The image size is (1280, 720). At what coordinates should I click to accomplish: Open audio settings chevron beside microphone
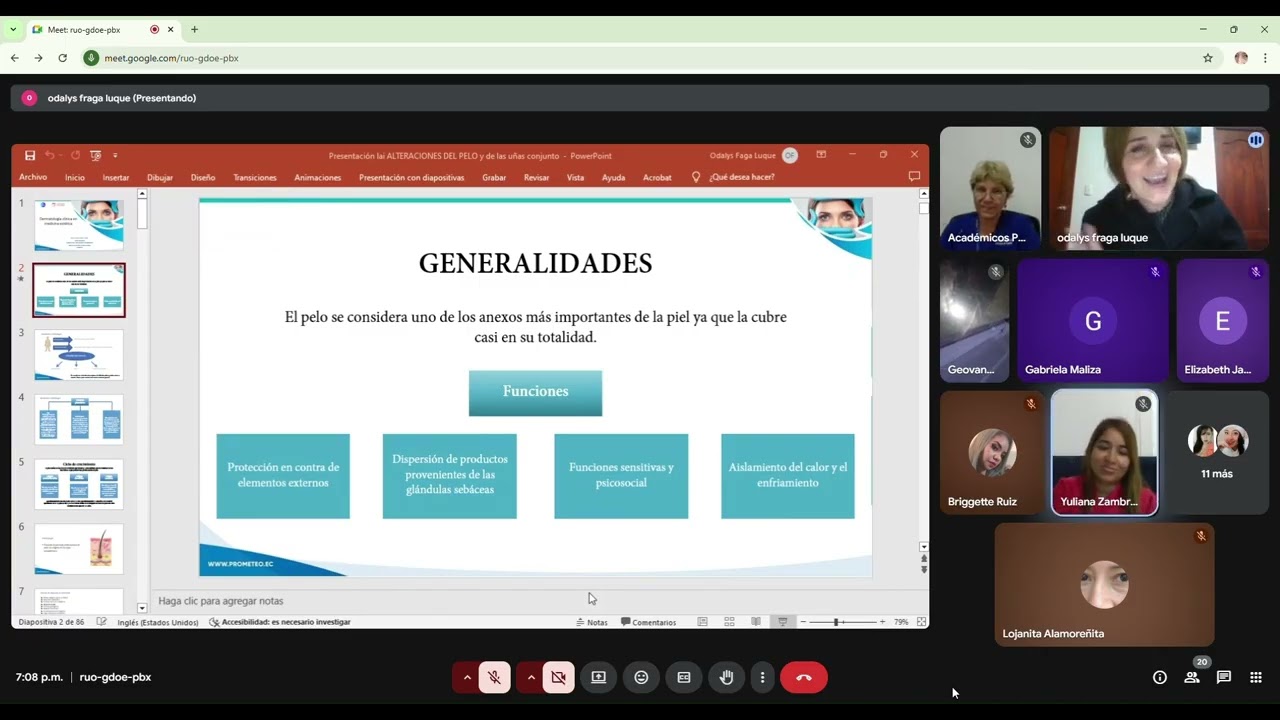466,677
